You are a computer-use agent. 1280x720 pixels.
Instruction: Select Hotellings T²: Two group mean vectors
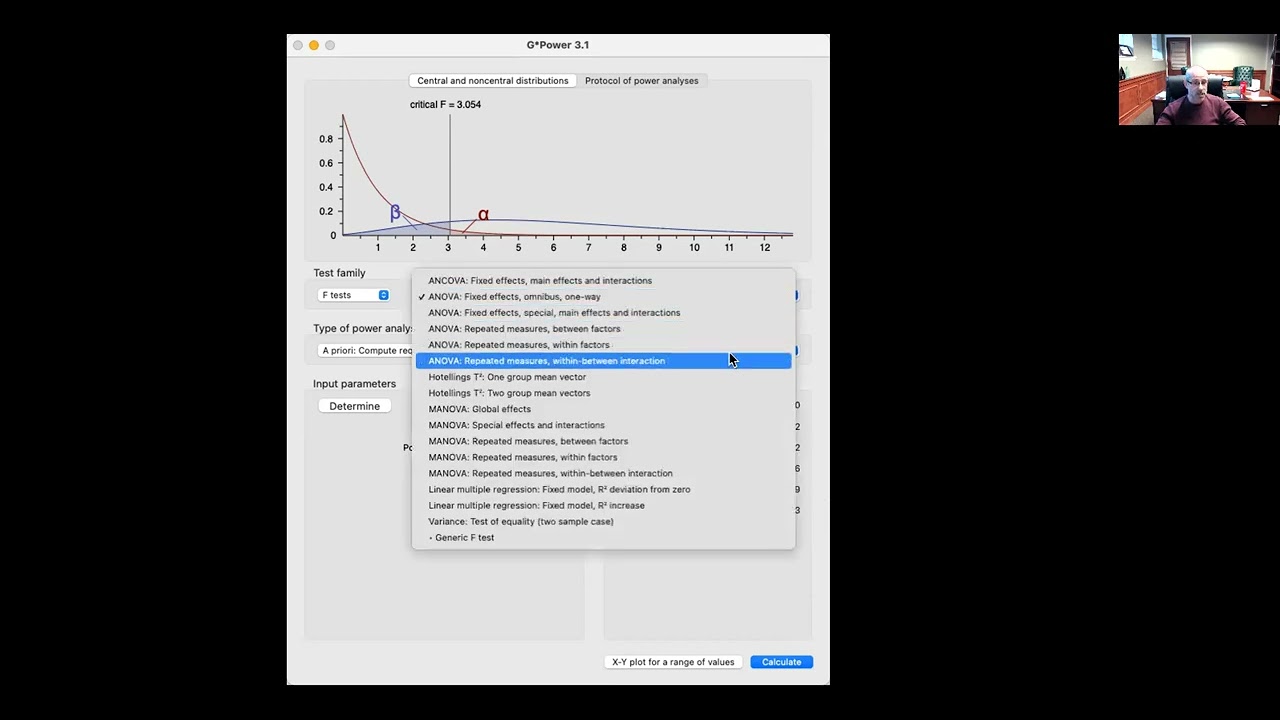coord(603,393)
